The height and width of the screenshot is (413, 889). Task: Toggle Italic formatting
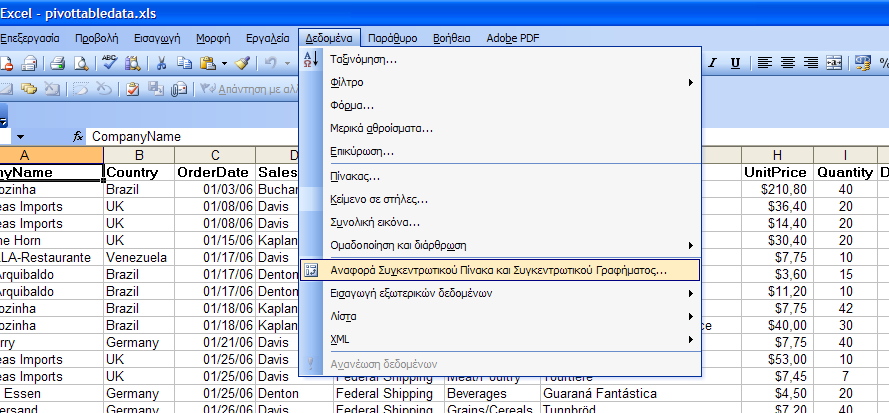click(x=712, y=63)
